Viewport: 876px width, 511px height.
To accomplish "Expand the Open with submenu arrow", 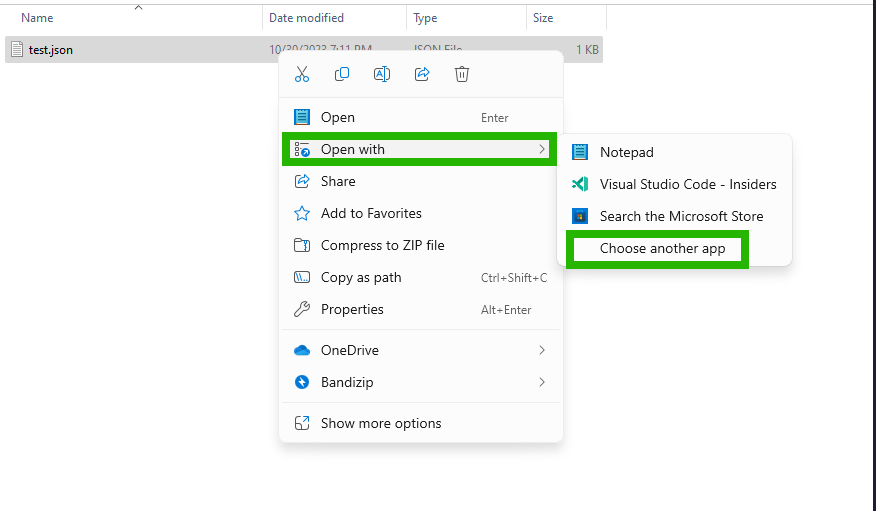I will (541, 149).
